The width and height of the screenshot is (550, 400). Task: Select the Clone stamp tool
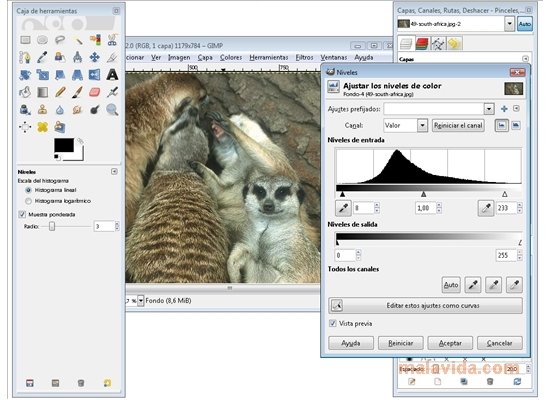click(x=42, y=110)
